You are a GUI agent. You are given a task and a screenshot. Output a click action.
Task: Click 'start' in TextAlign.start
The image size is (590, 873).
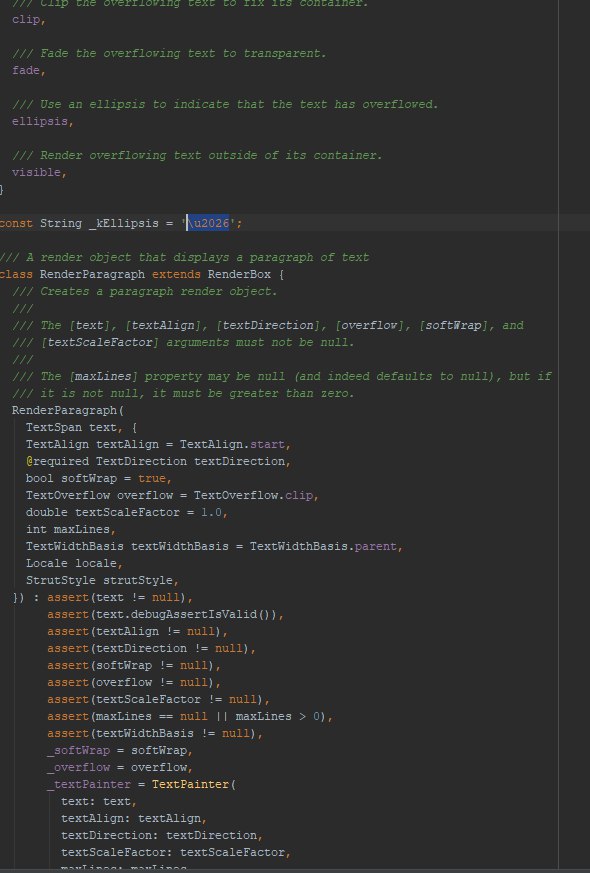click(x=267, y=444)
